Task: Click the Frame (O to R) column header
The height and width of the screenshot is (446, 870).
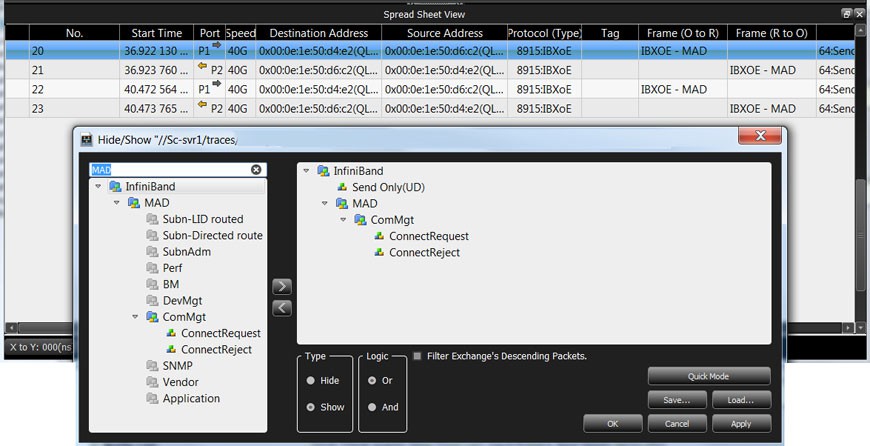Action: pos(682,33)
